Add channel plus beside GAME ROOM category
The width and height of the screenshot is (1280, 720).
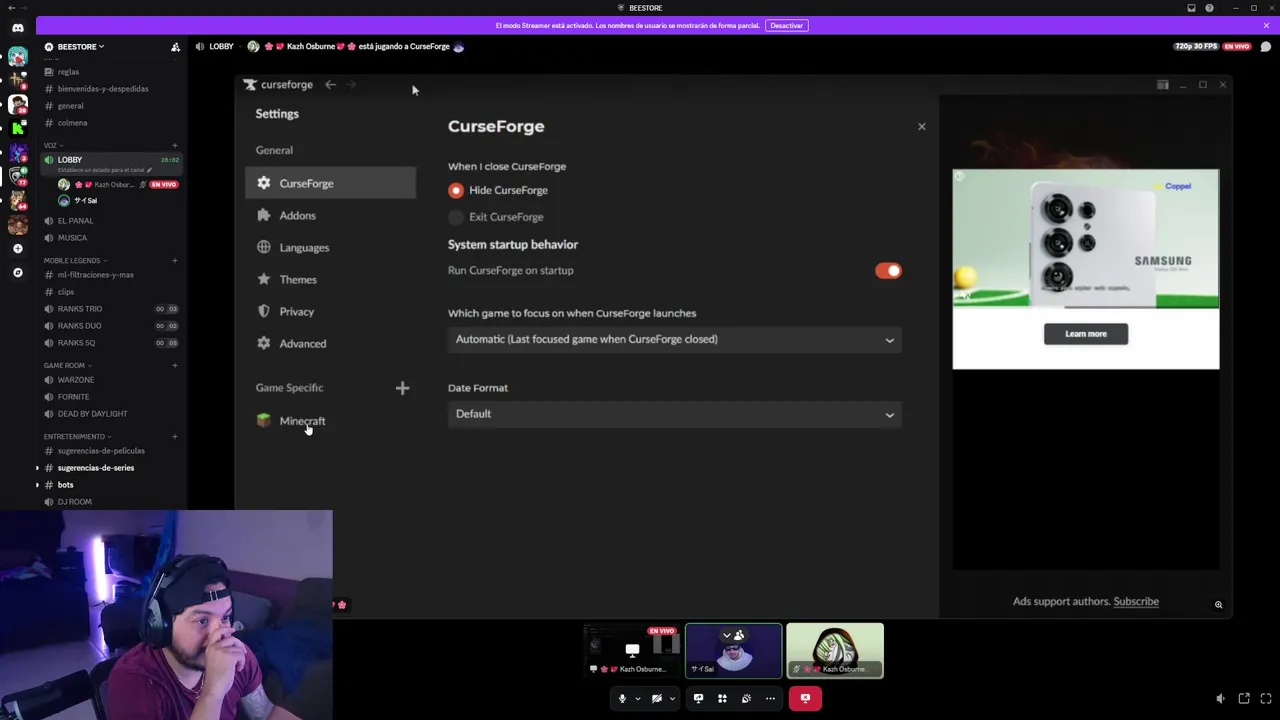(175, 366)
